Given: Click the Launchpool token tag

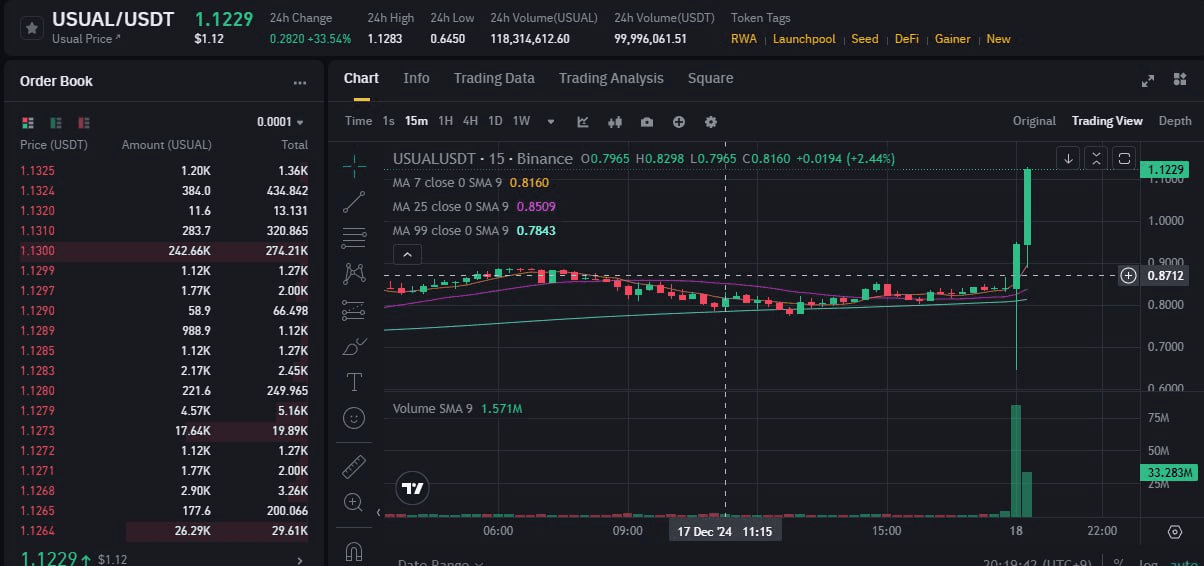Looking at the screenshot, I should (804, 39).
